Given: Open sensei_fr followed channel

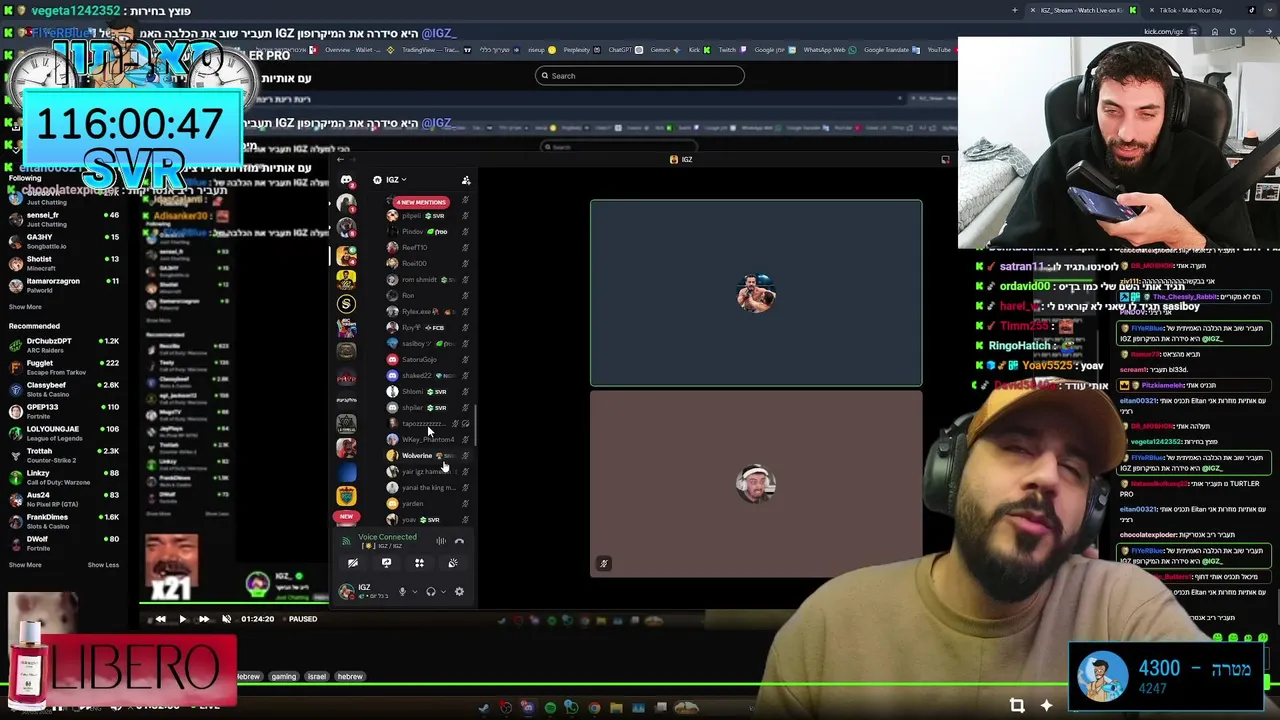Looking at the screenshot, I should (64, 219).
